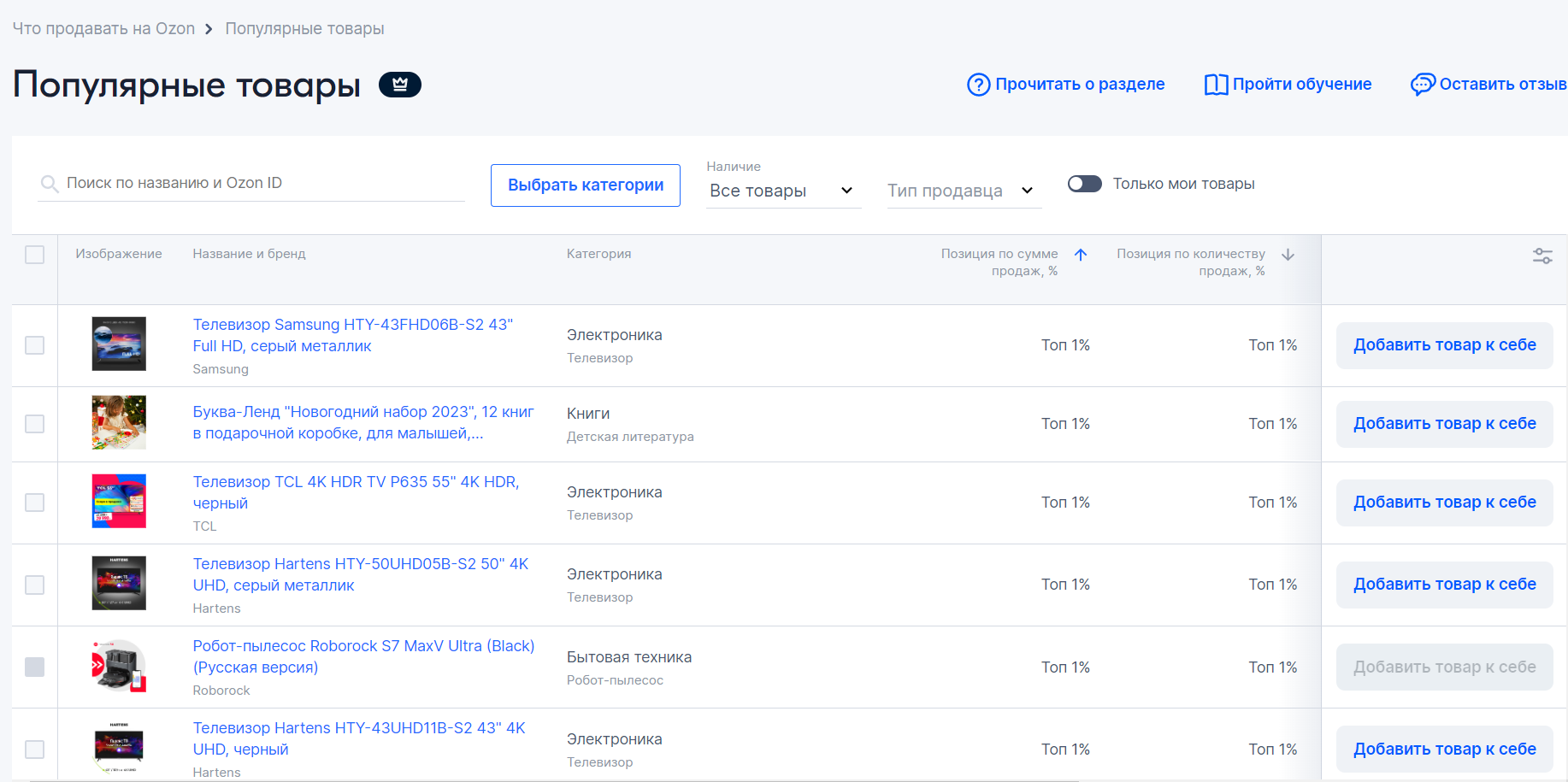Click the question mark help icon

pyautogui.click(x=978, y=85)
